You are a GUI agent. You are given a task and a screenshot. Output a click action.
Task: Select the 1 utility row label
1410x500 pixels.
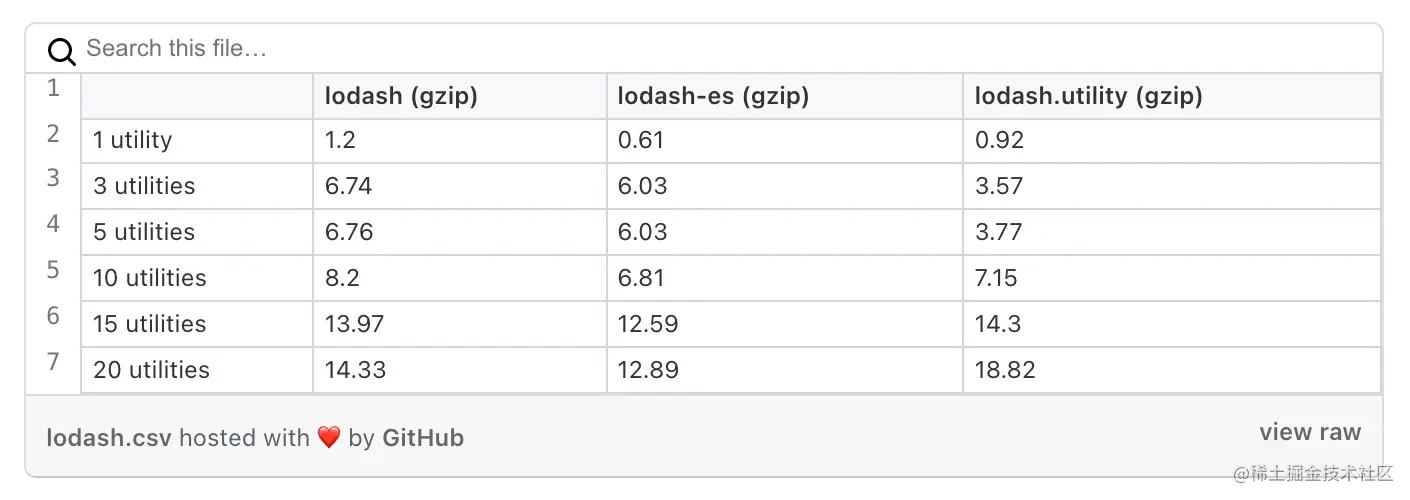[133, 140]
